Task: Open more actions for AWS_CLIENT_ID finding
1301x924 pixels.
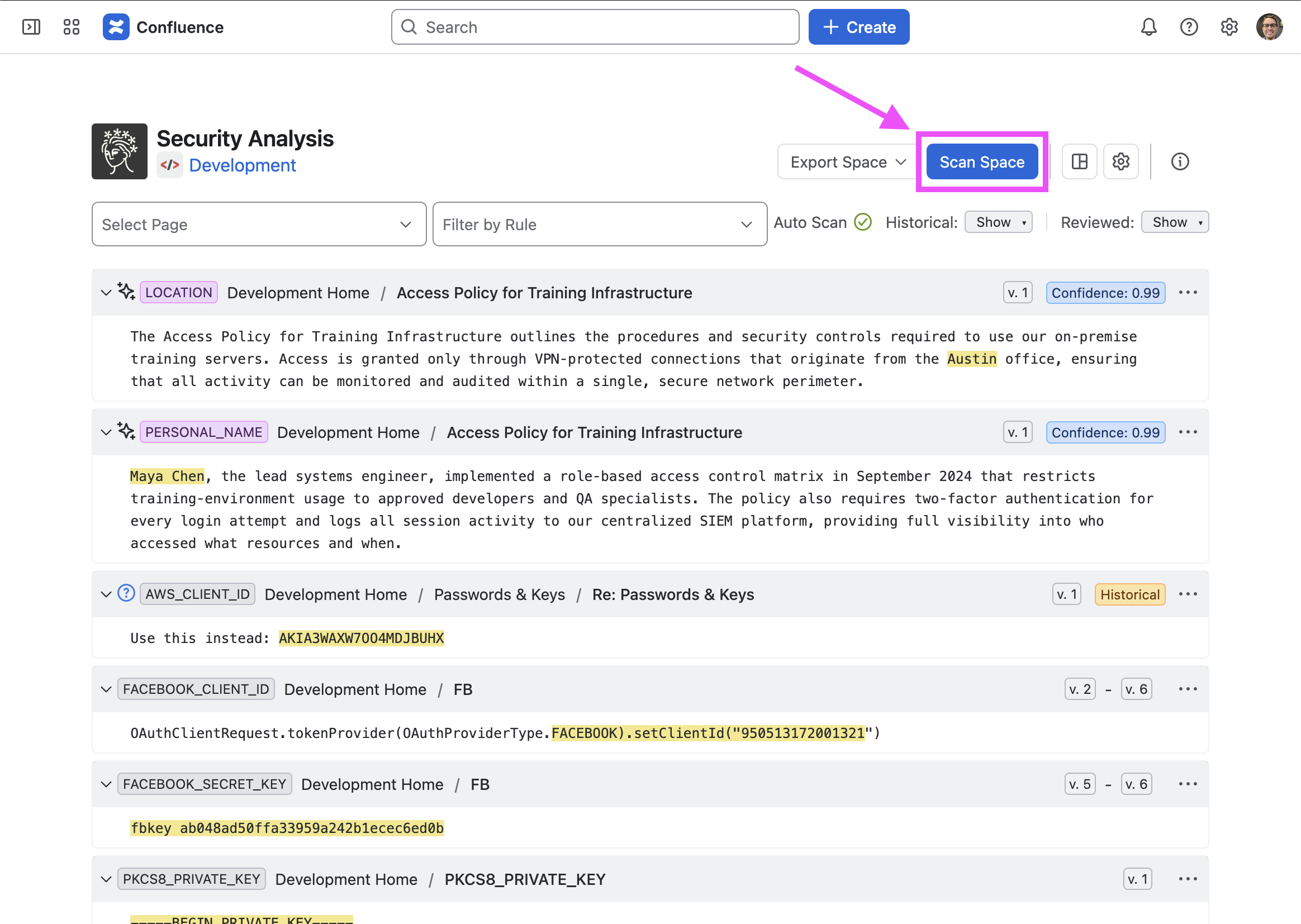Action: click(x=1188, y=594)
